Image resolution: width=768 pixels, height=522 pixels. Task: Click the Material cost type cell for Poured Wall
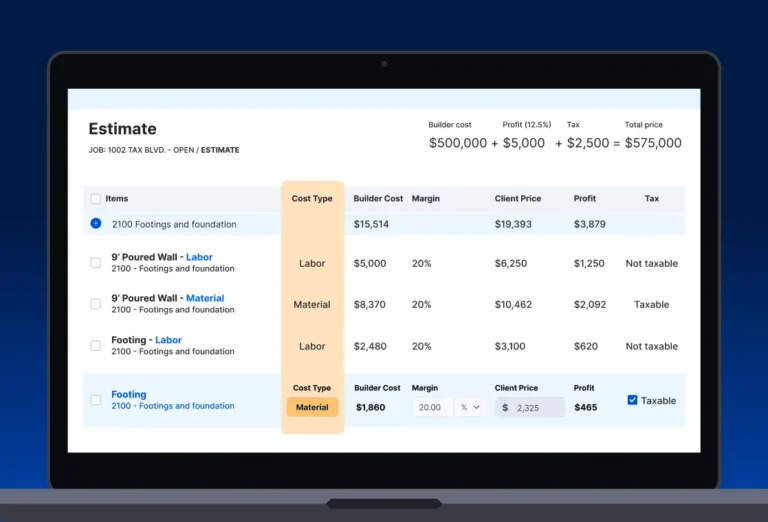point(312,305)
